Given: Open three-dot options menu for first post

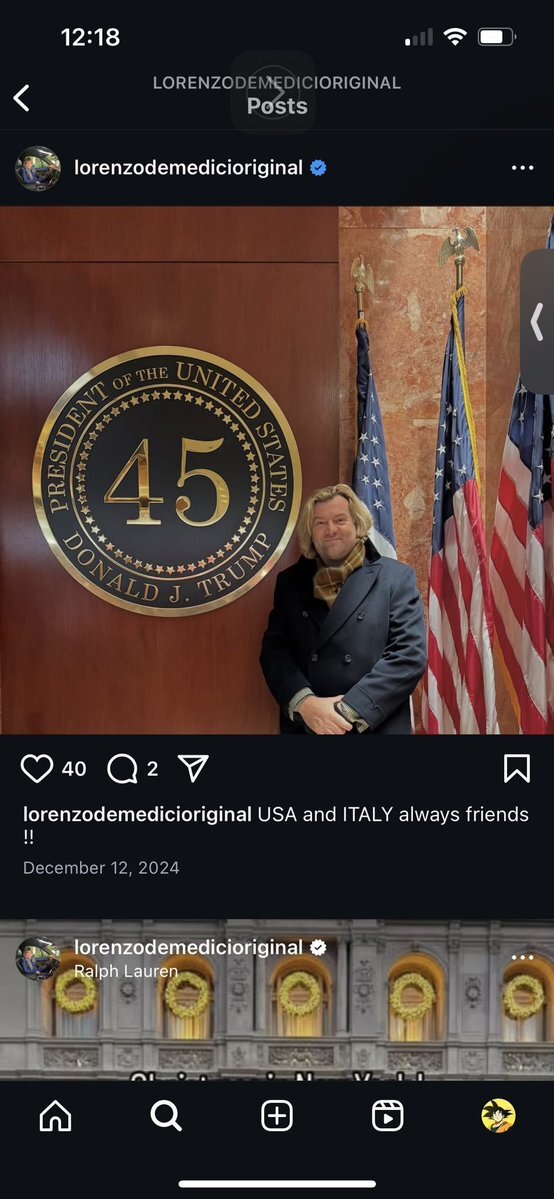Looking at the screenshot, I should point(523,168).
